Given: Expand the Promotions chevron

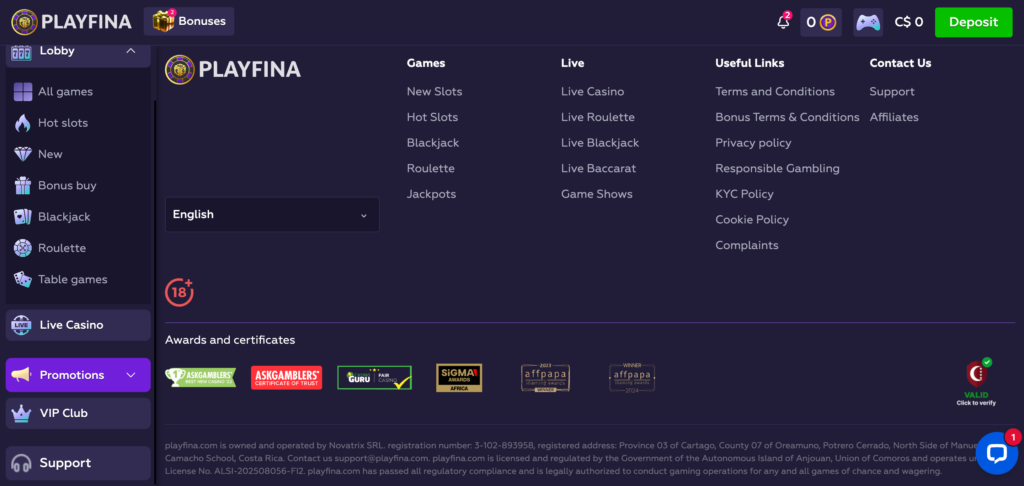Looking at the screenshot, I should (131, 375).
